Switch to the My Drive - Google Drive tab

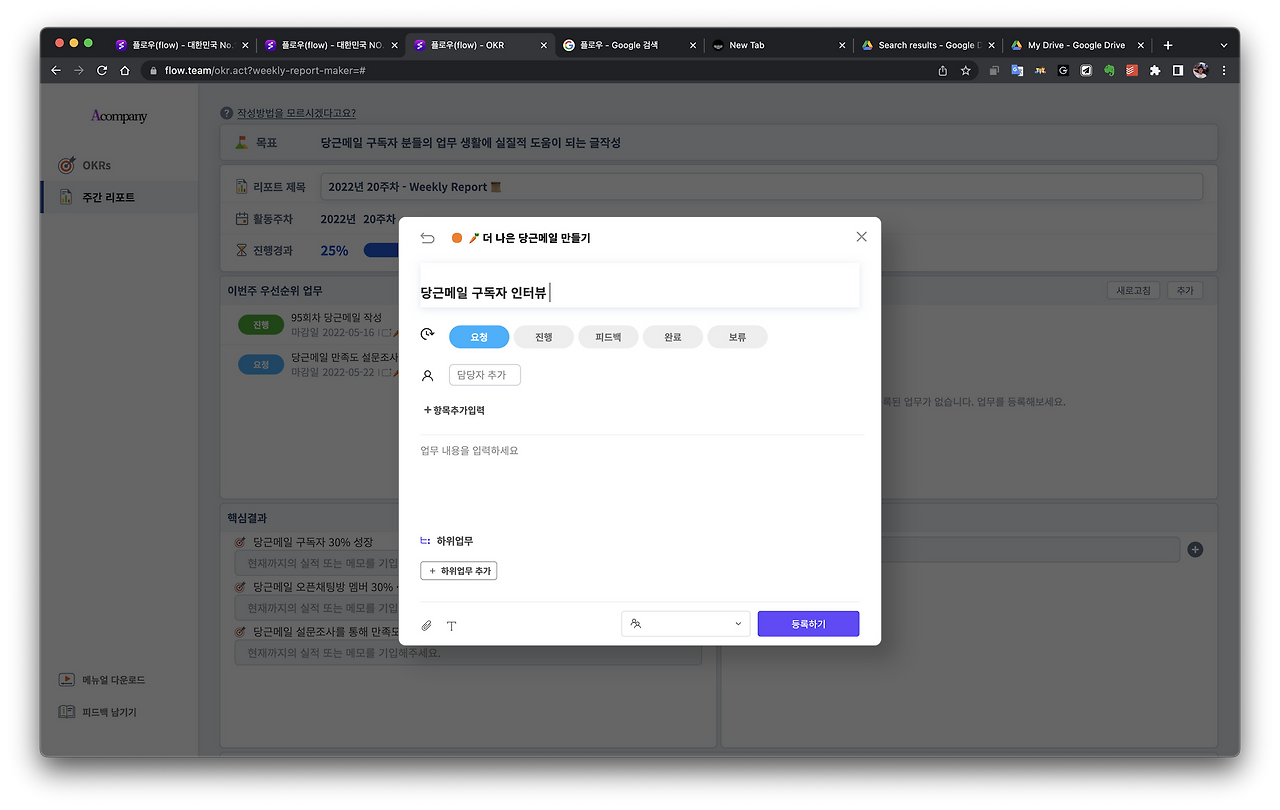click(x=1076, y=45)
